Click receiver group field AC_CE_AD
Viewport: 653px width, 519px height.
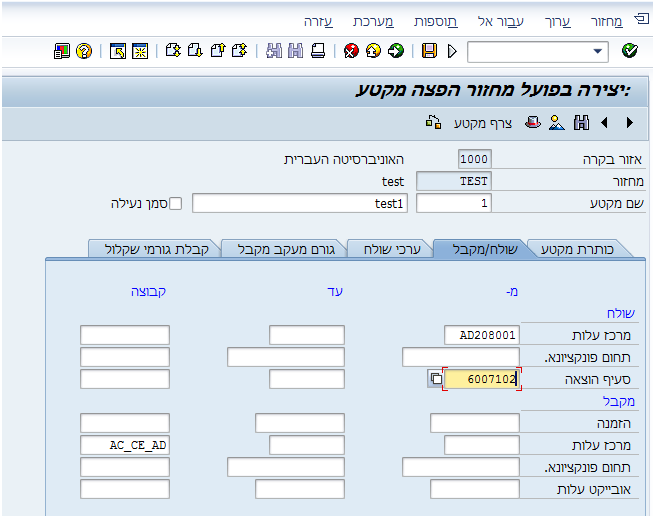point(125,445)
